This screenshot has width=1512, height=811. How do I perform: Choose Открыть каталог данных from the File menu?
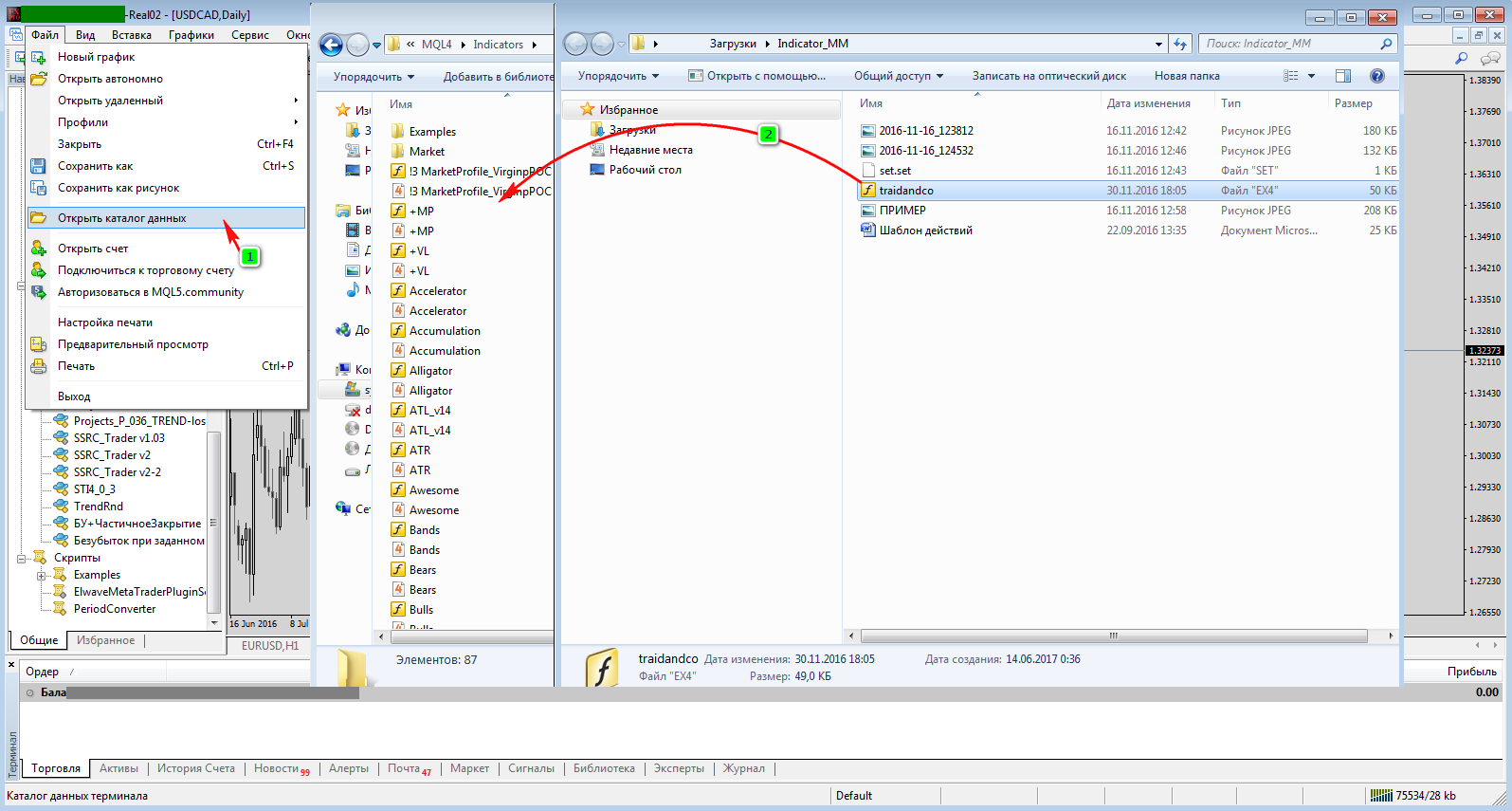(x=122, y=218)
